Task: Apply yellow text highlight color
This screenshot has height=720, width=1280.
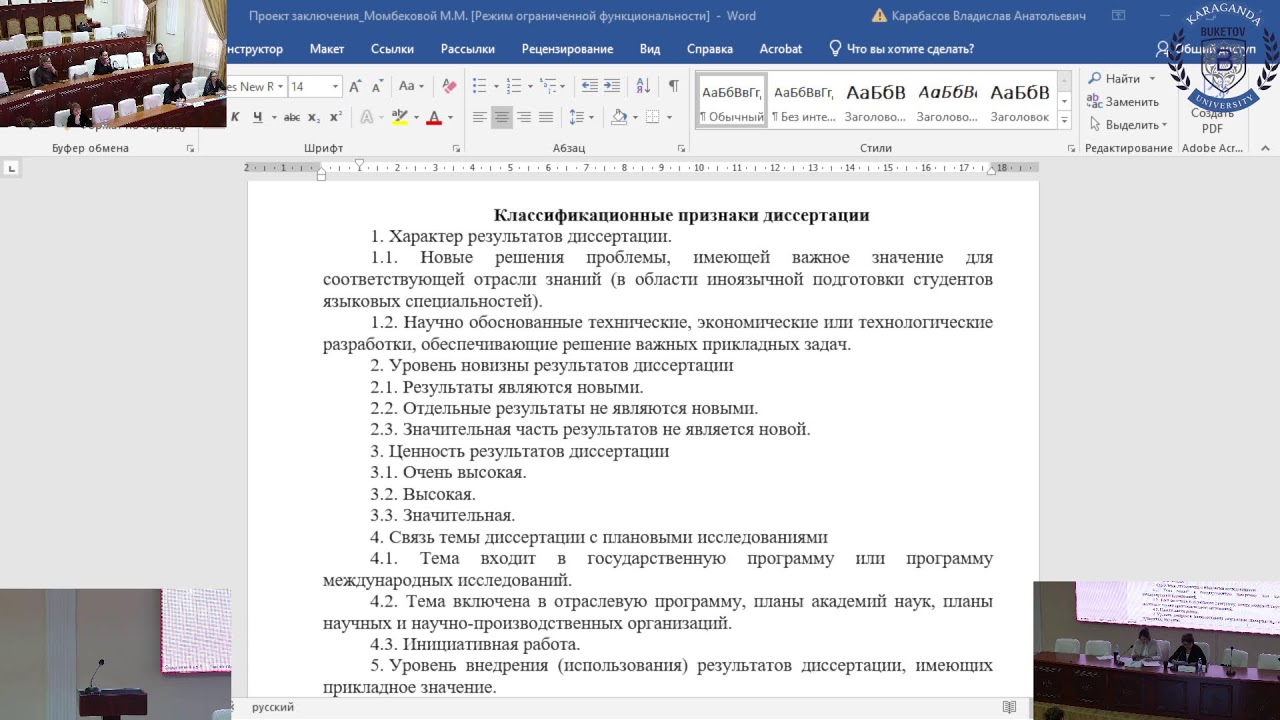Action: (x=400, y=117)
